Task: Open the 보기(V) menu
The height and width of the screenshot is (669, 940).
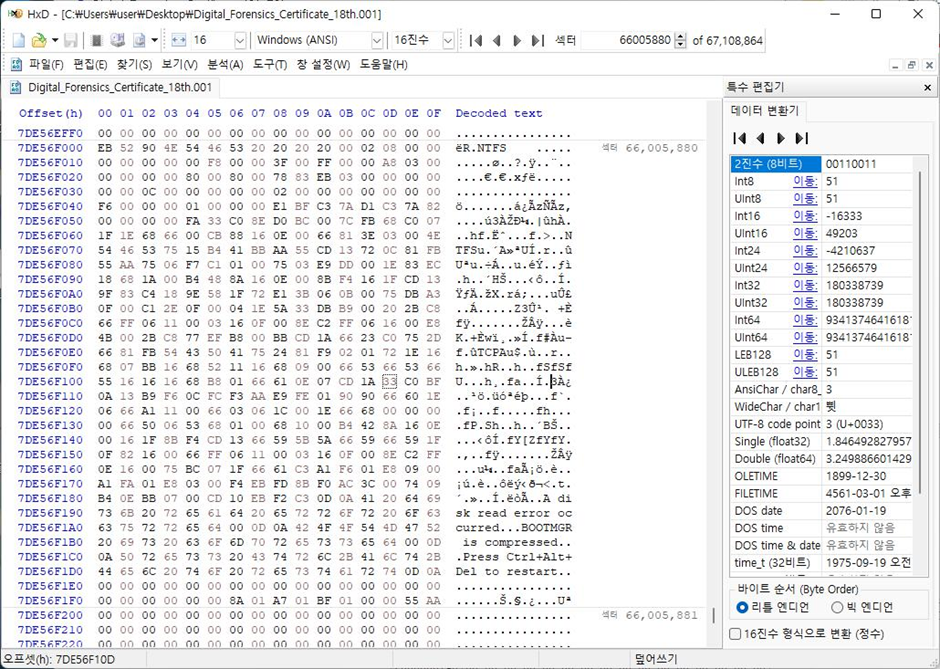Action: pos(179,65)
